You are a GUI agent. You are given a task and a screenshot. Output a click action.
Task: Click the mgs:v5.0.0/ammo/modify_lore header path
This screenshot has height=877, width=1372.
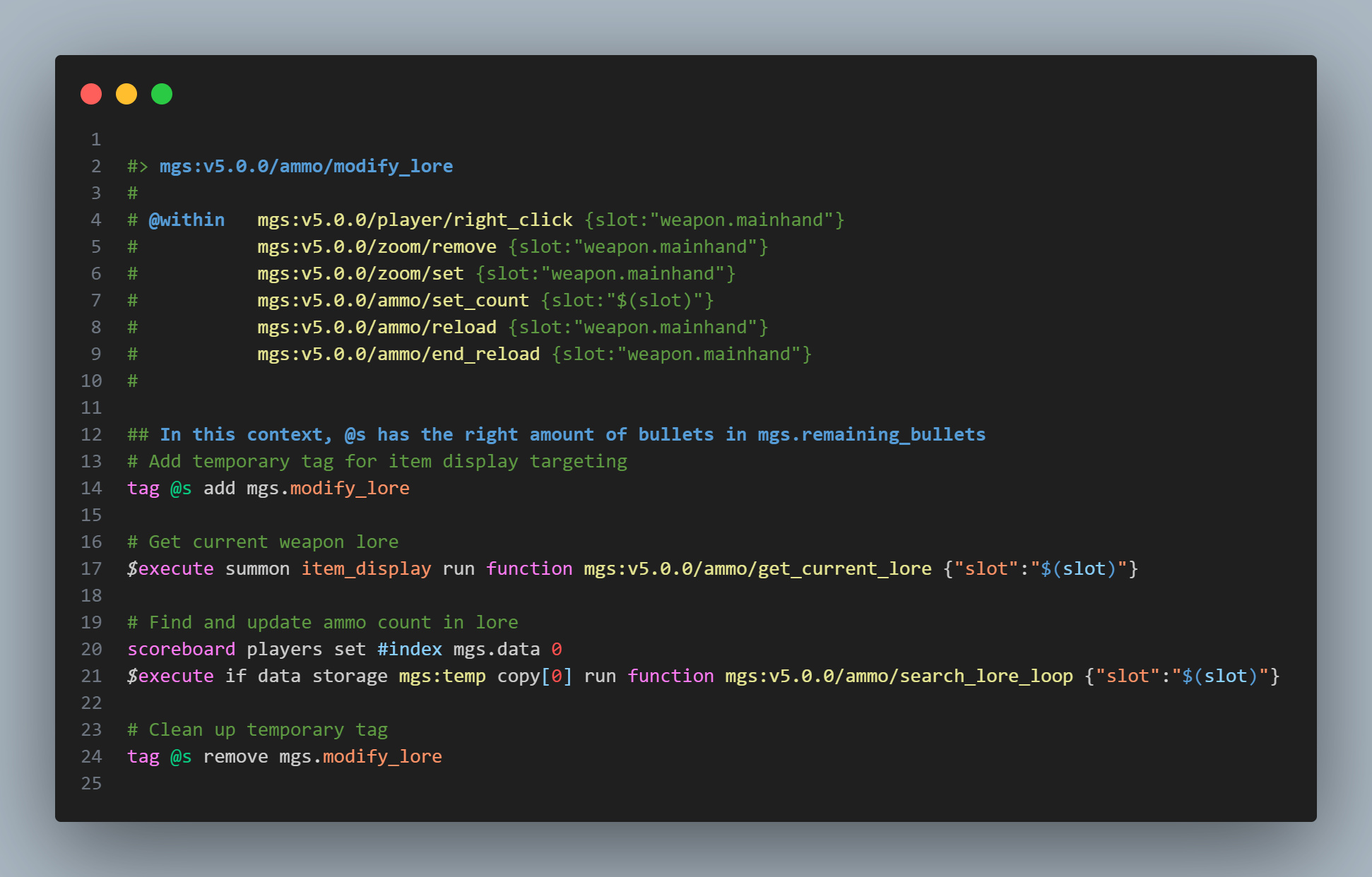pyautogui.click(x=306, y=166)
